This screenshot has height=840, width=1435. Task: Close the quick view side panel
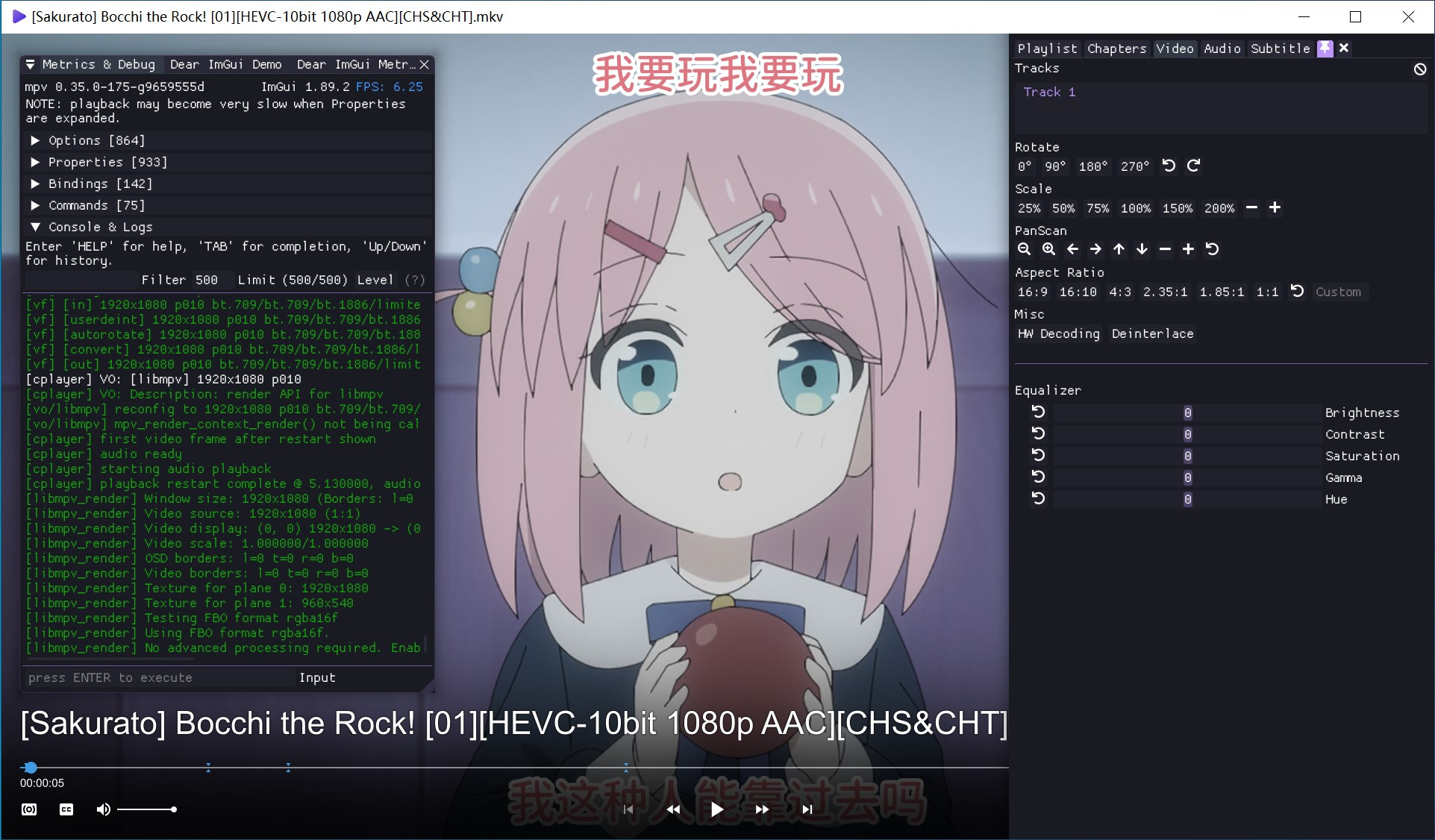click(x=1344, y=48)
